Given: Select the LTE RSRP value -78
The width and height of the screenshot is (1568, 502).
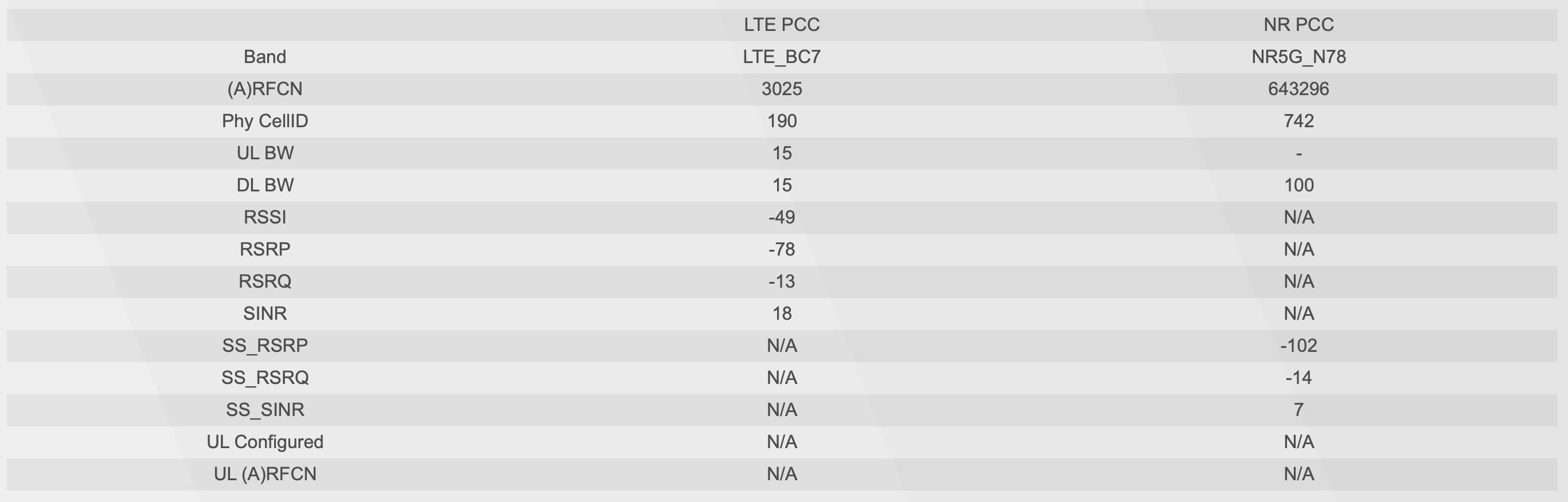Looking at the screenshot, I should pos(782,249).
